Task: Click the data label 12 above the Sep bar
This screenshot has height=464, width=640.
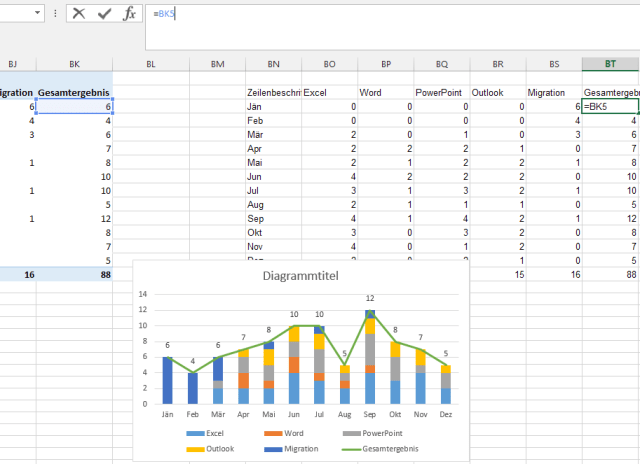Action: click(x=370, y=298)
